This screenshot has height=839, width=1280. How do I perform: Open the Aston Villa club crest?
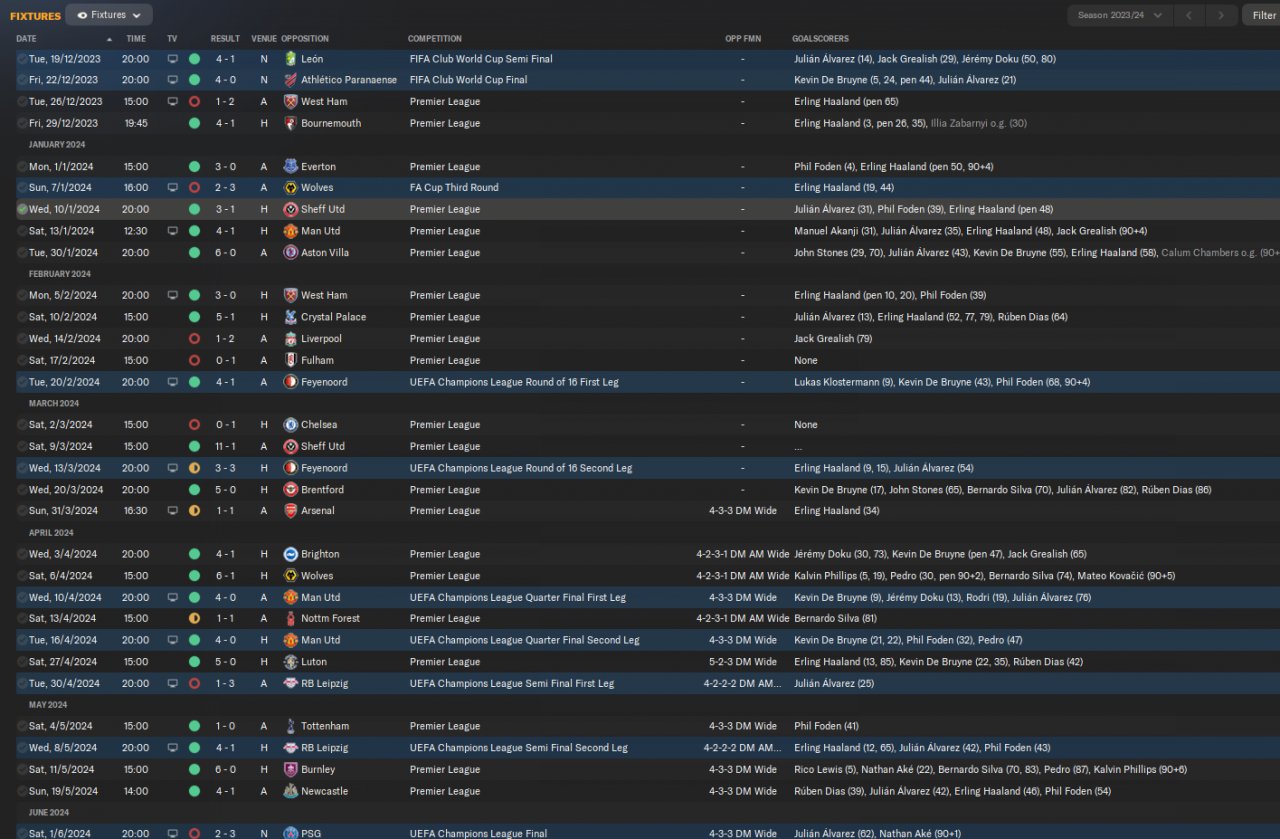point(290,253)
